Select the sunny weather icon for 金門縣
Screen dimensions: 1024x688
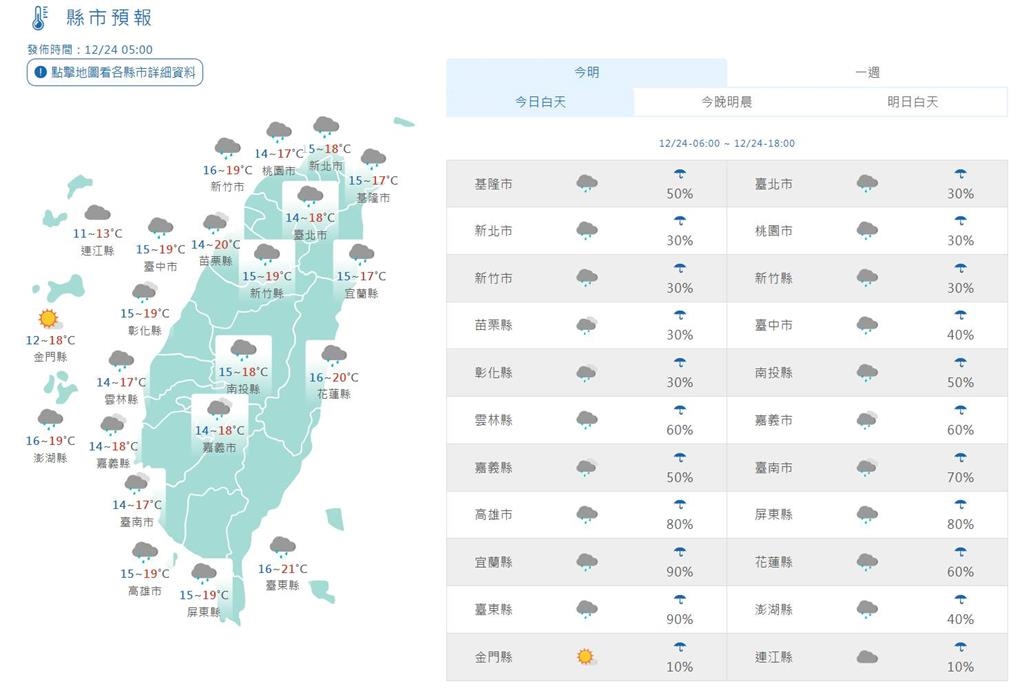click(x=585, y=657)
